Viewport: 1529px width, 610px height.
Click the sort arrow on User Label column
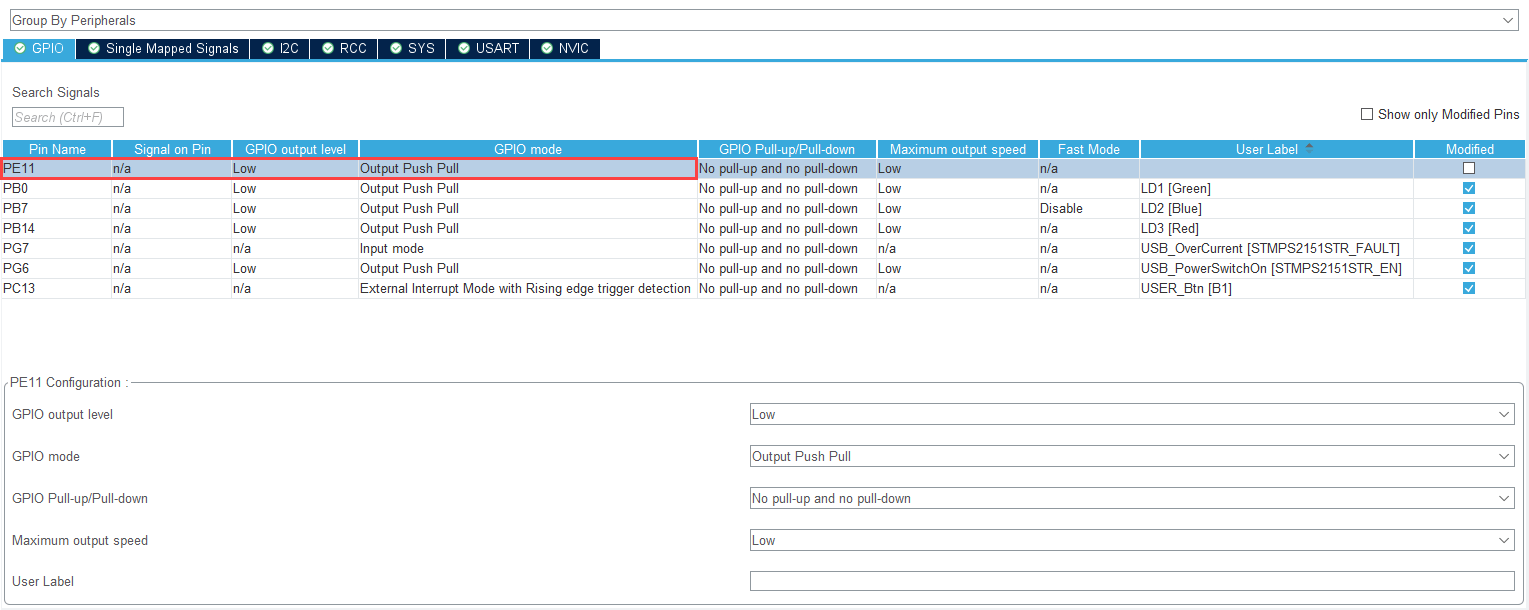click(1309, 149)
